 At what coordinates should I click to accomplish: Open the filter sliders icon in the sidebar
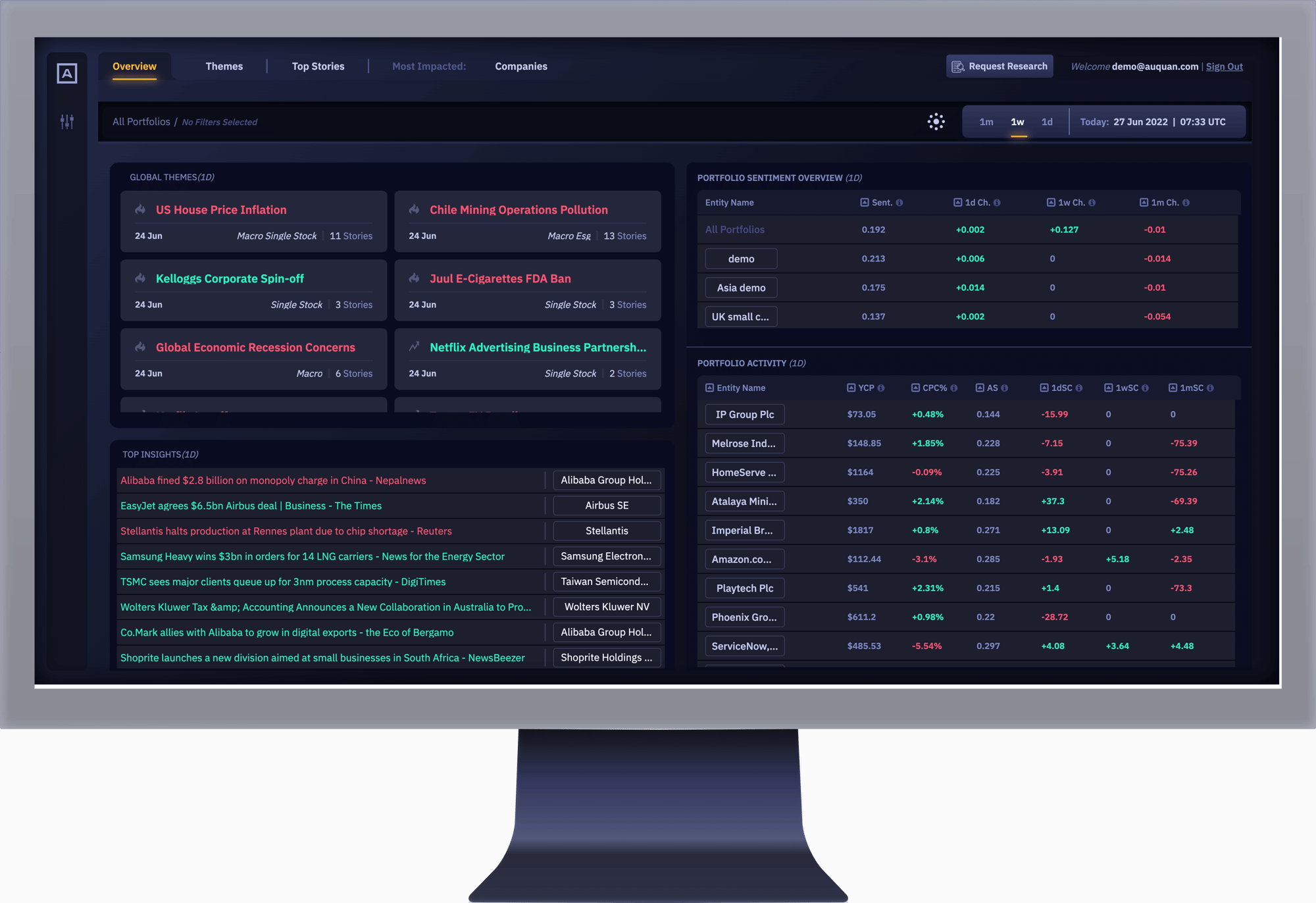click(66, 122)
